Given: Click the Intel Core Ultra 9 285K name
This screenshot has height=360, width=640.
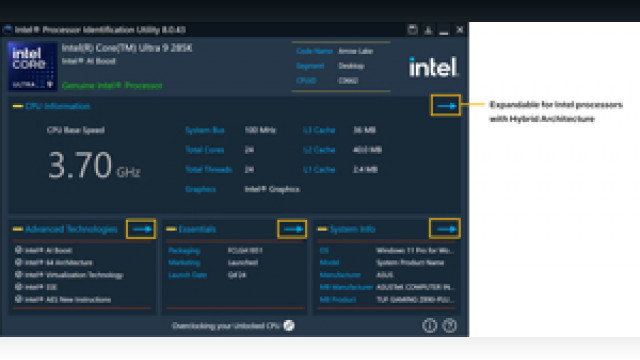Looking at the screenshot, I should pyautogui.click(x=127, y=48).
